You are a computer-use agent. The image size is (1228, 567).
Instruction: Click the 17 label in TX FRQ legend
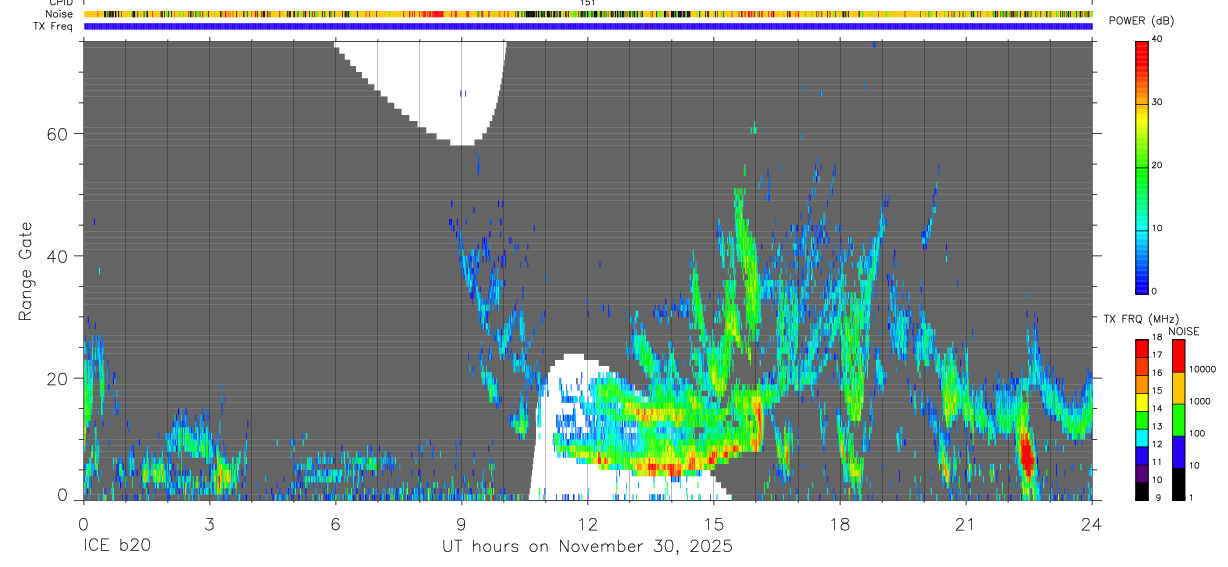(1158, 355)
